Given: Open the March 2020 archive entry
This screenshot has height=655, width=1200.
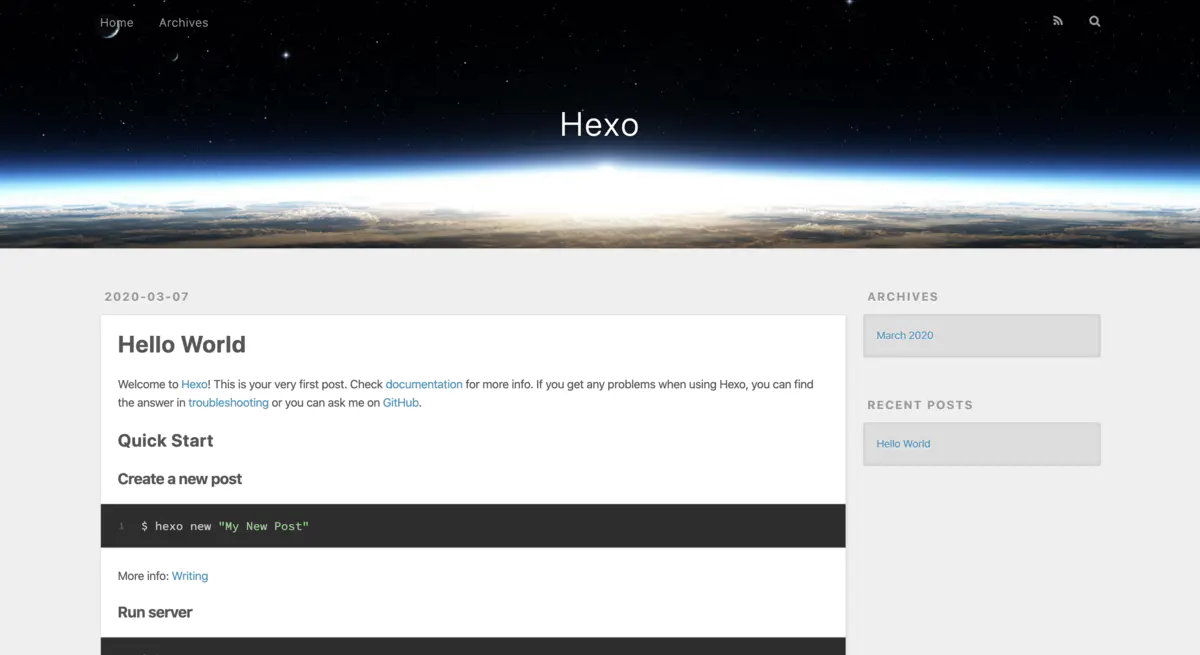Looking at the screenshot, I should (x=905, y=335).
